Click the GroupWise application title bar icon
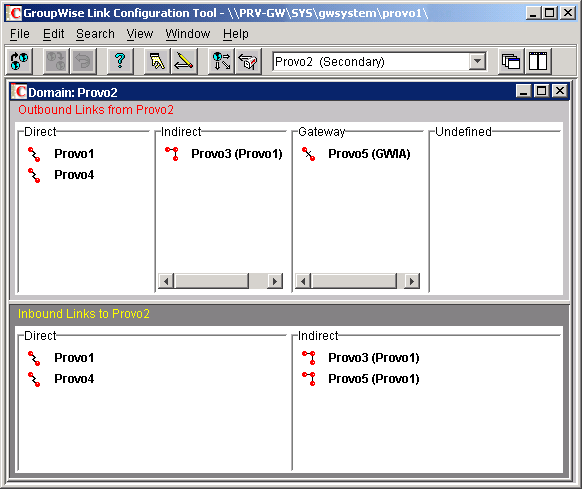The height and width of the screenshot is (489, 582). 14,13
